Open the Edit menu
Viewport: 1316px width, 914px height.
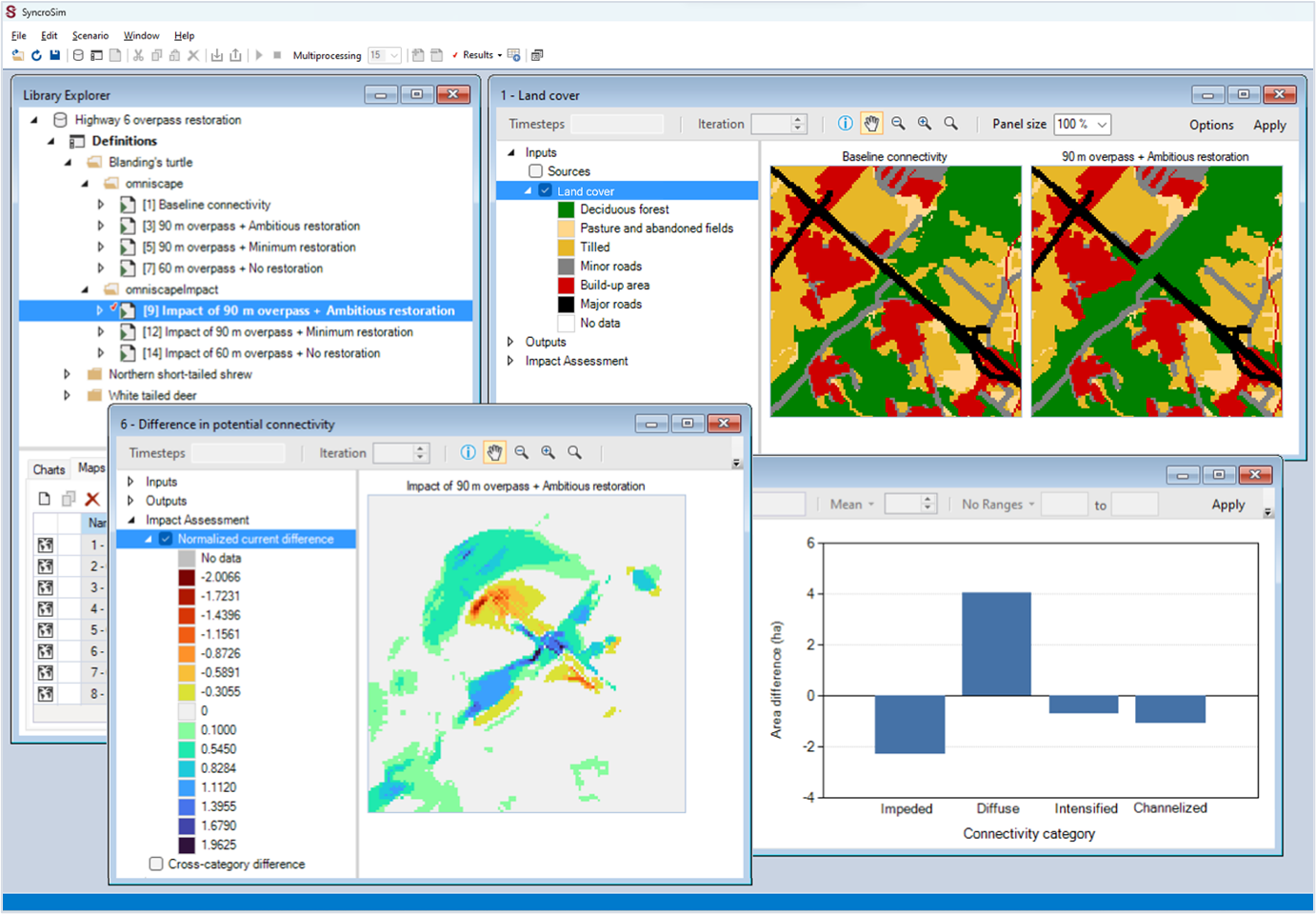50,35
